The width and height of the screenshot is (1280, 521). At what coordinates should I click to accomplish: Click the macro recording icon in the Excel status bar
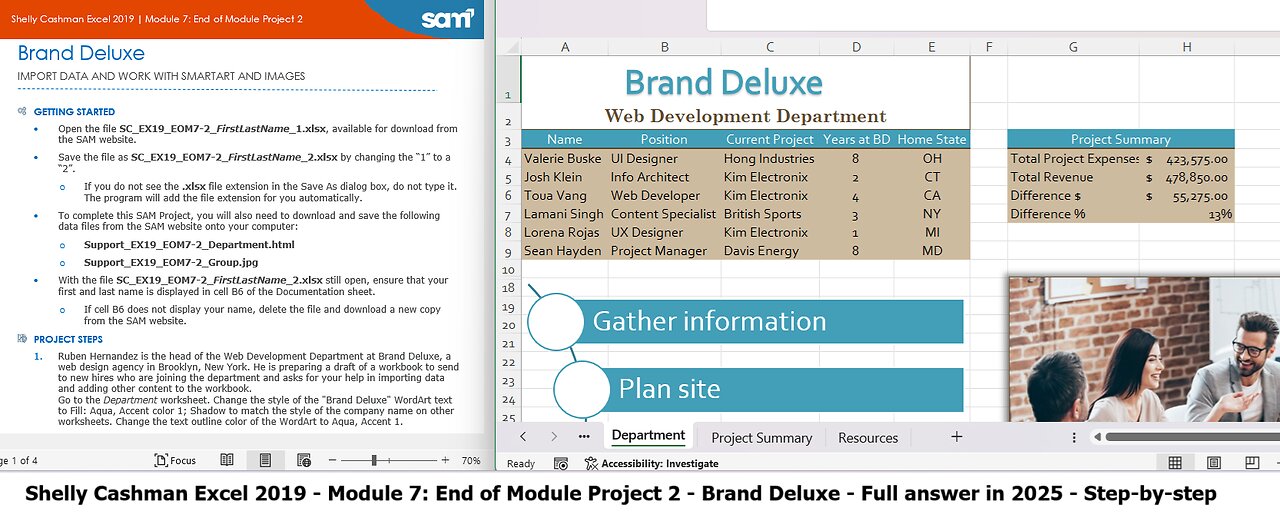[561, 463]
